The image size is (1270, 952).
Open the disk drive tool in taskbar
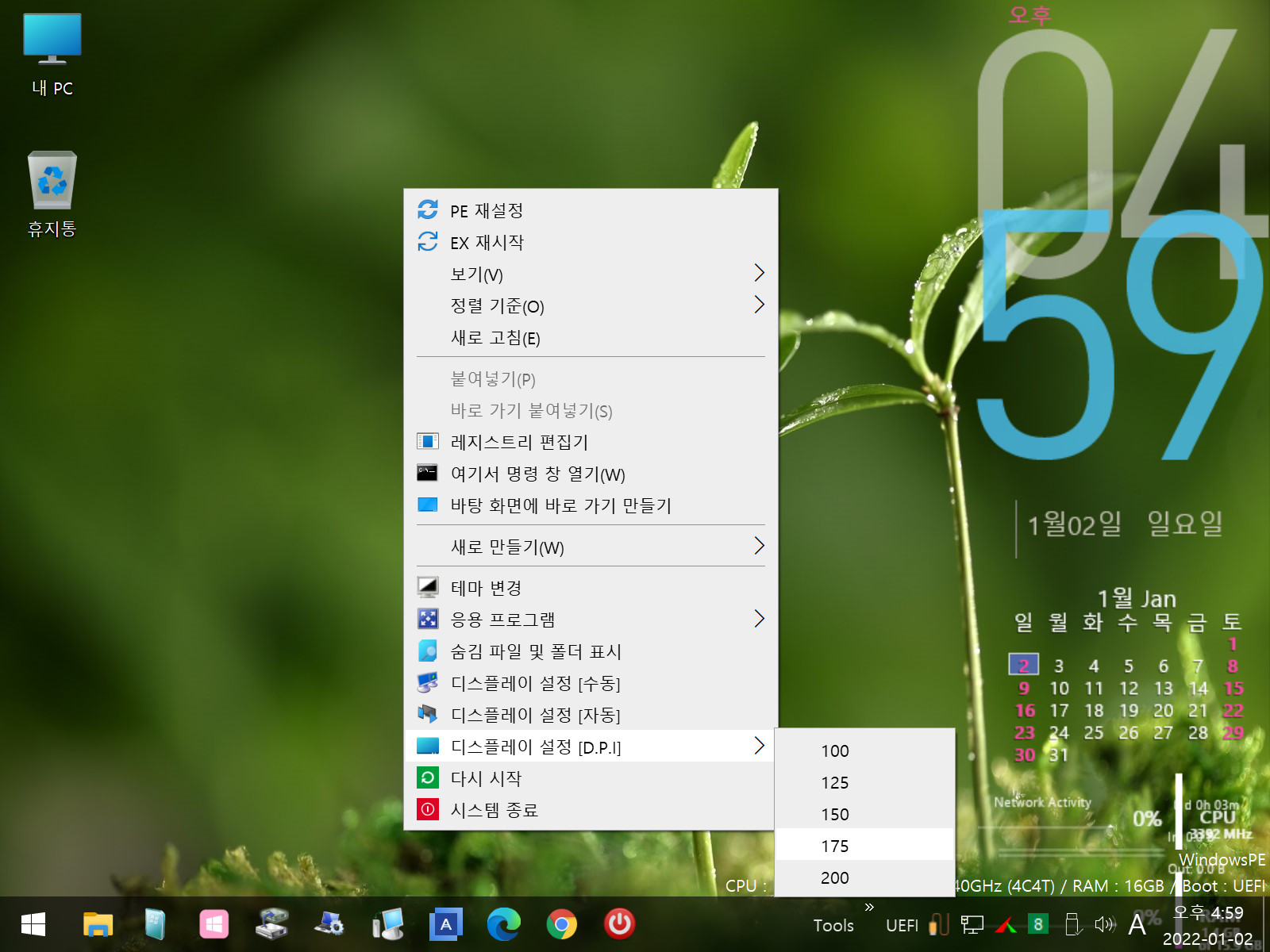click(x=272, y=924)
